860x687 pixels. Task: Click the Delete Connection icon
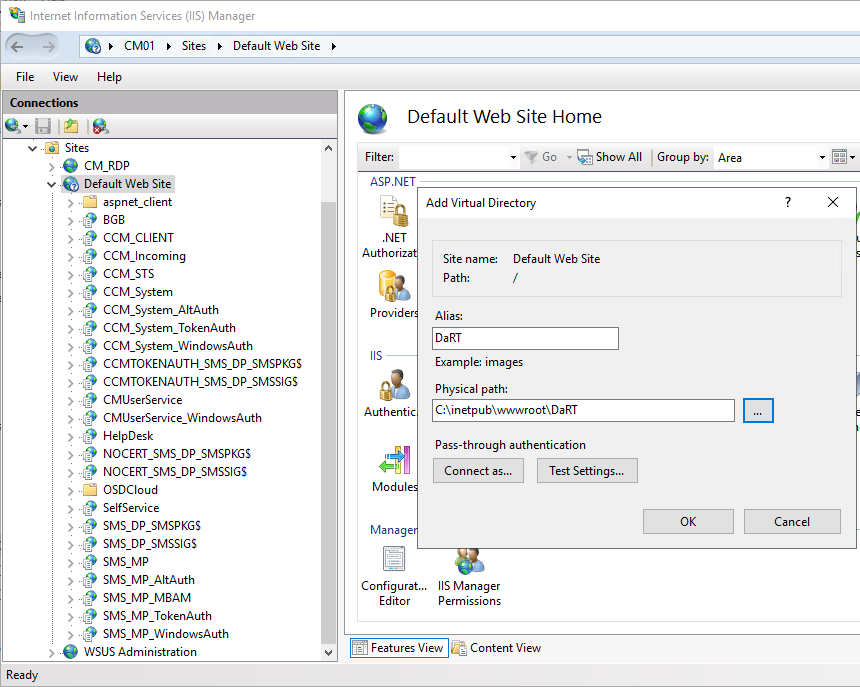tap(100, 126)
